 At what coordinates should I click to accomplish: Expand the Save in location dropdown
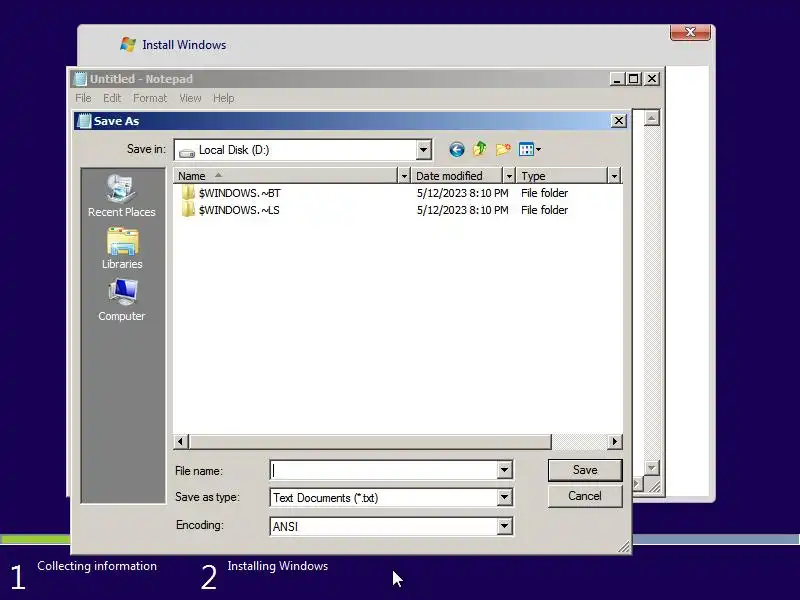coord(423,150)
